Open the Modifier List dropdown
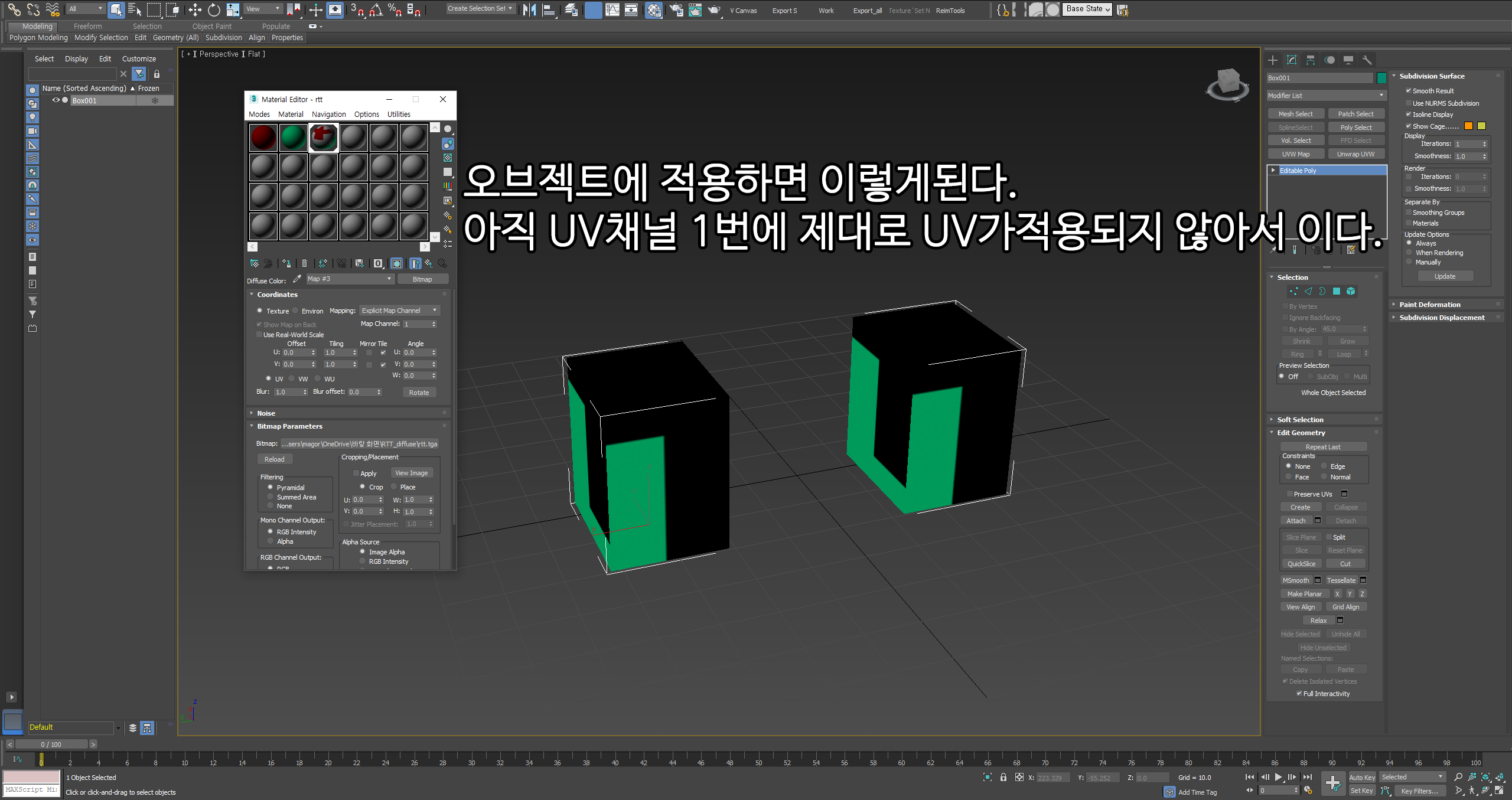 (1326, 96)
